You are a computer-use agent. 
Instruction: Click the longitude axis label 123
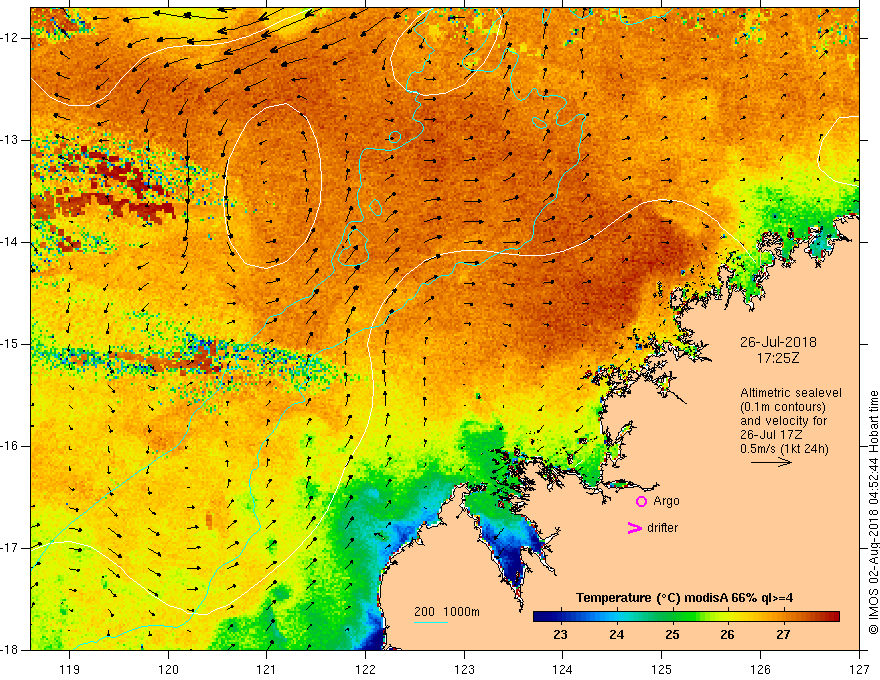point(464,669)
